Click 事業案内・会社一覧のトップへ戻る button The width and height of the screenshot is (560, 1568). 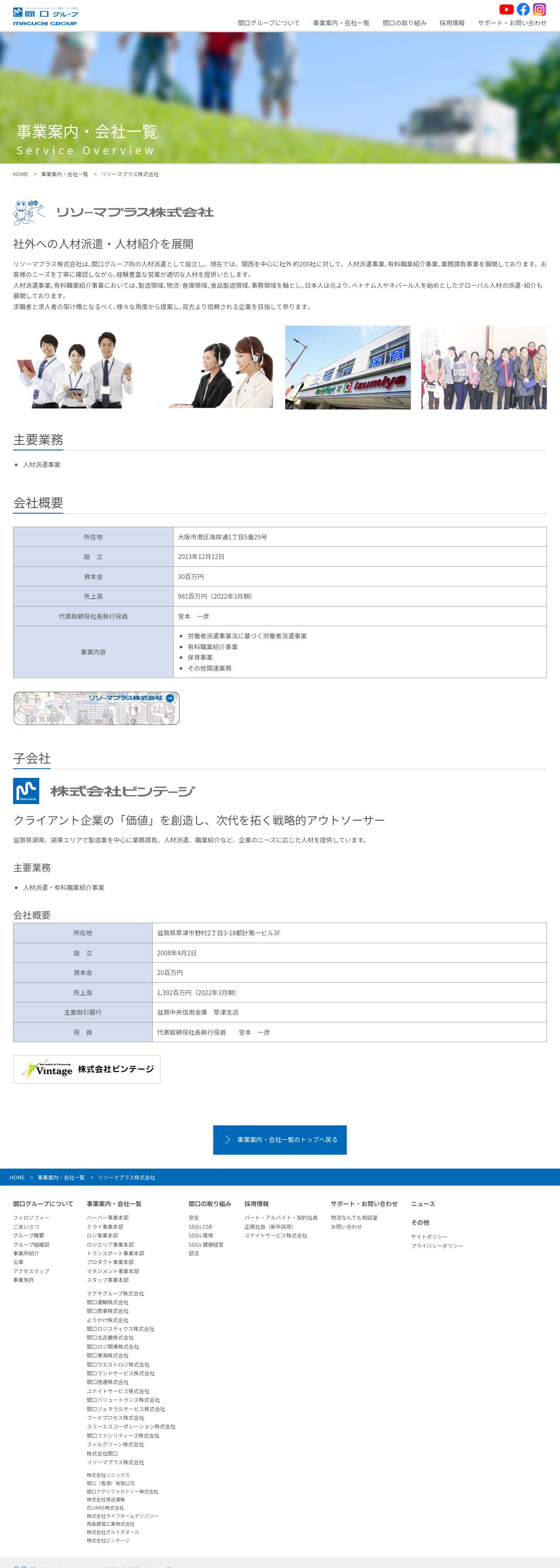[x=280, y=1139]
